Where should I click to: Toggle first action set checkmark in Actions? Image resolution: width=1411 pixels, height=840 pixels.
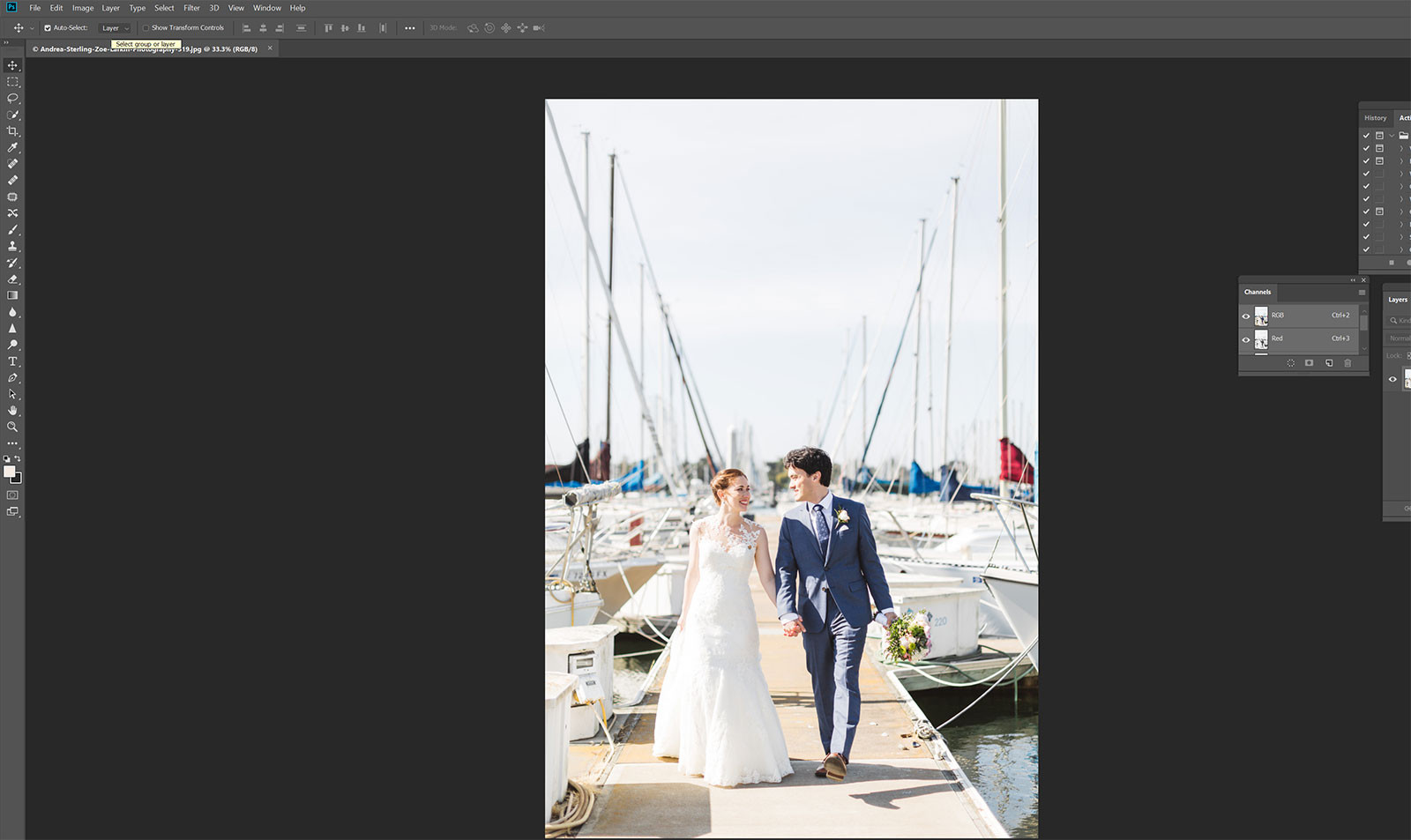pos(1366,136)
